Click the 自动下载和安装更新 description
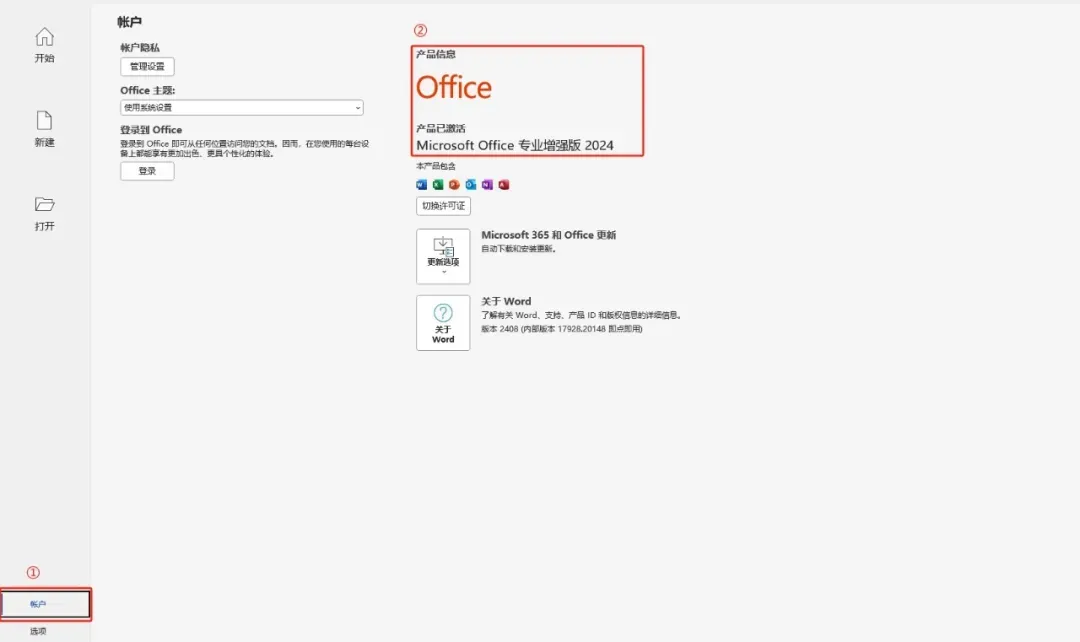The image size is (1080, 642). [518, 249]
